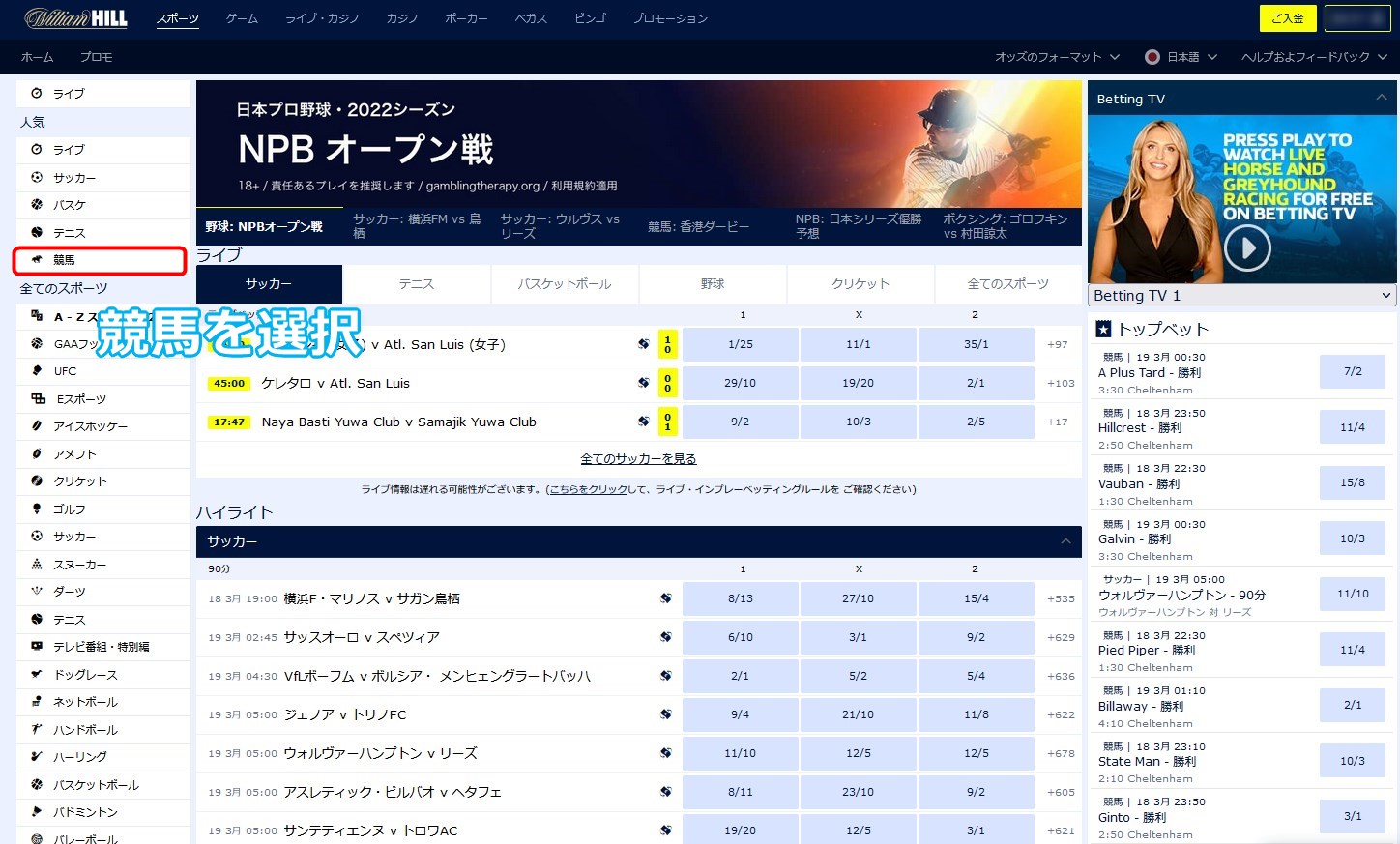1400x844 pixels.
Task: Select the クリケット live tab
Action: pos(860,284)
